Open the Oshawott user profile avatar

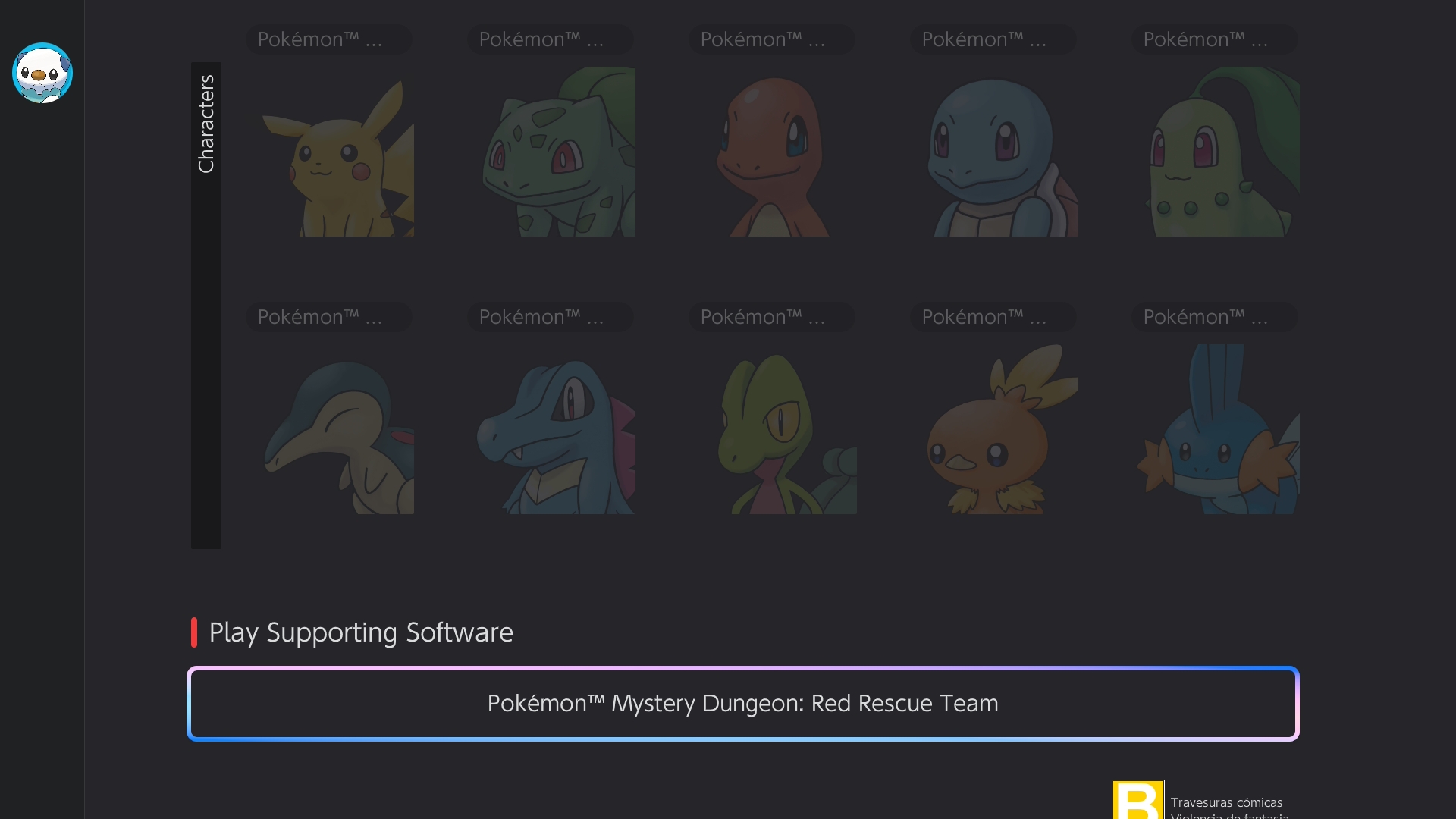[42, 73]
